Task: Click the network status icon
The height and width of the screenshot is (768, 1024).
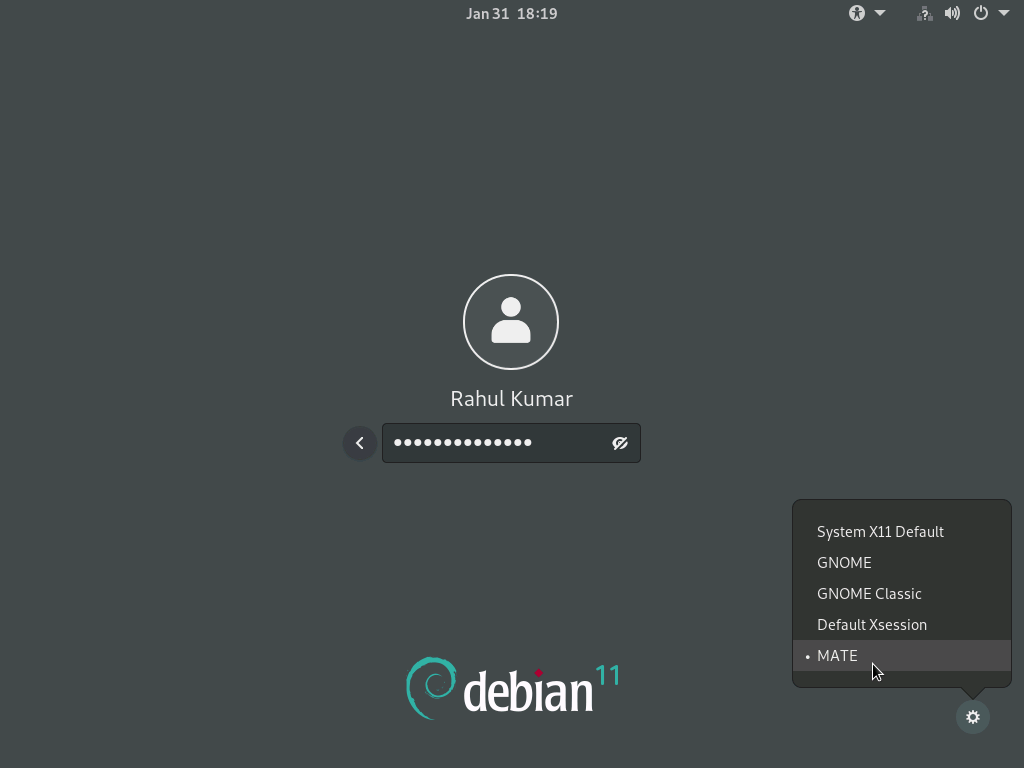Action: tap(922, 14)
